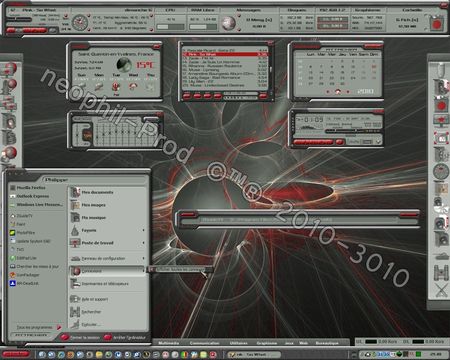Select Muse - Undisclosed Desires track
Viewport: 450px width, 360px height.
[224, 85]
